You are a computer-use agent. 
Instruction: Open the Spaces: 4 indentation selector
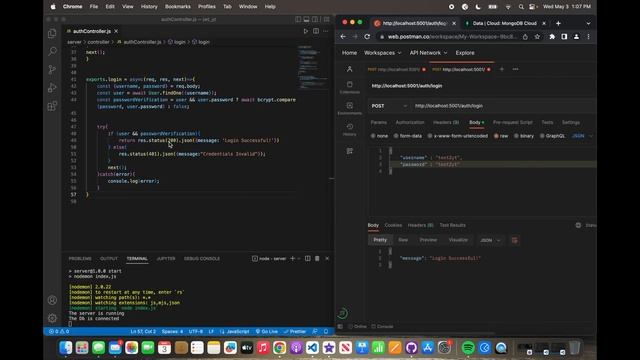172,331
